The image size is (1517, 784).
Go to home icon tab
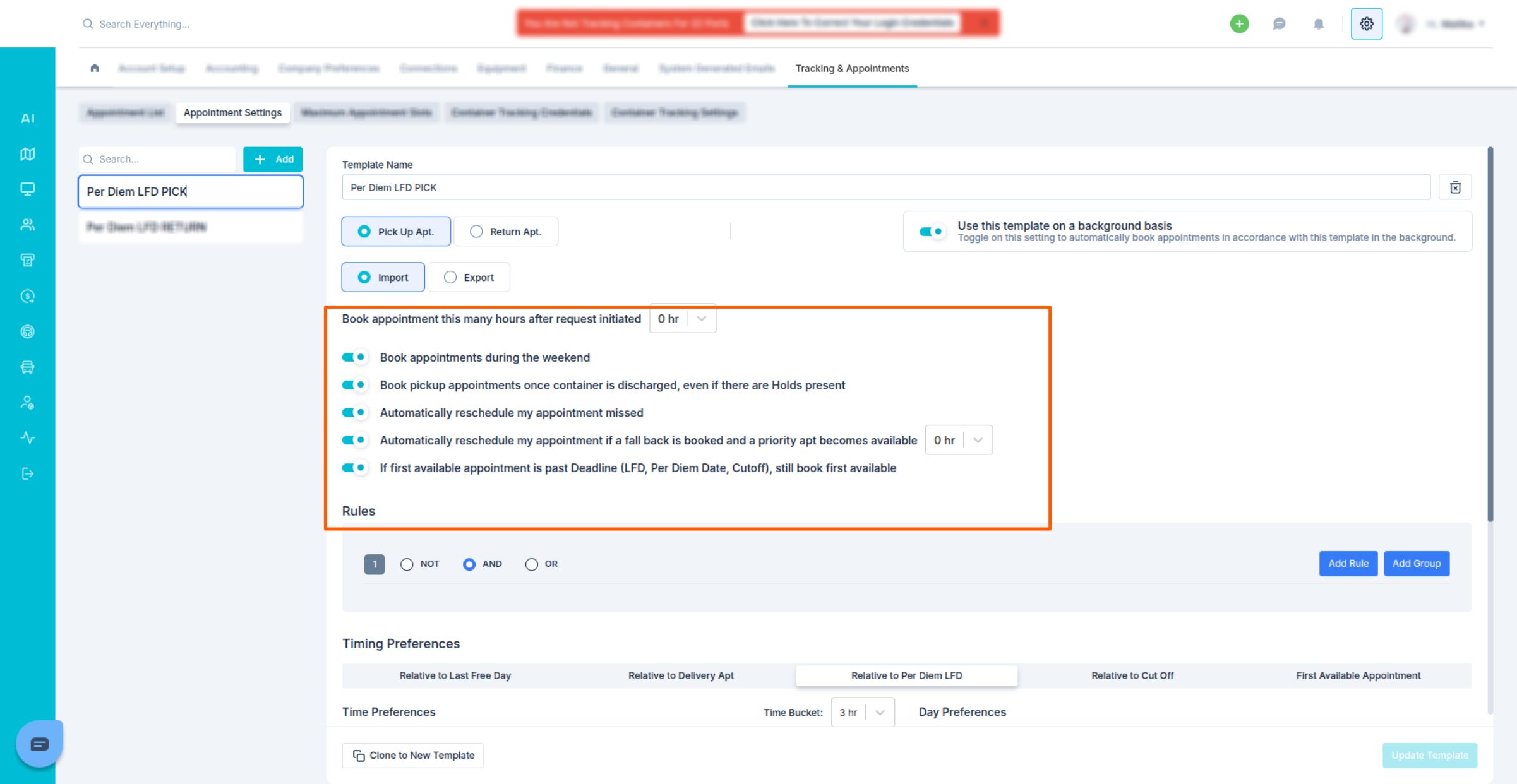click(x=95, y=68)
